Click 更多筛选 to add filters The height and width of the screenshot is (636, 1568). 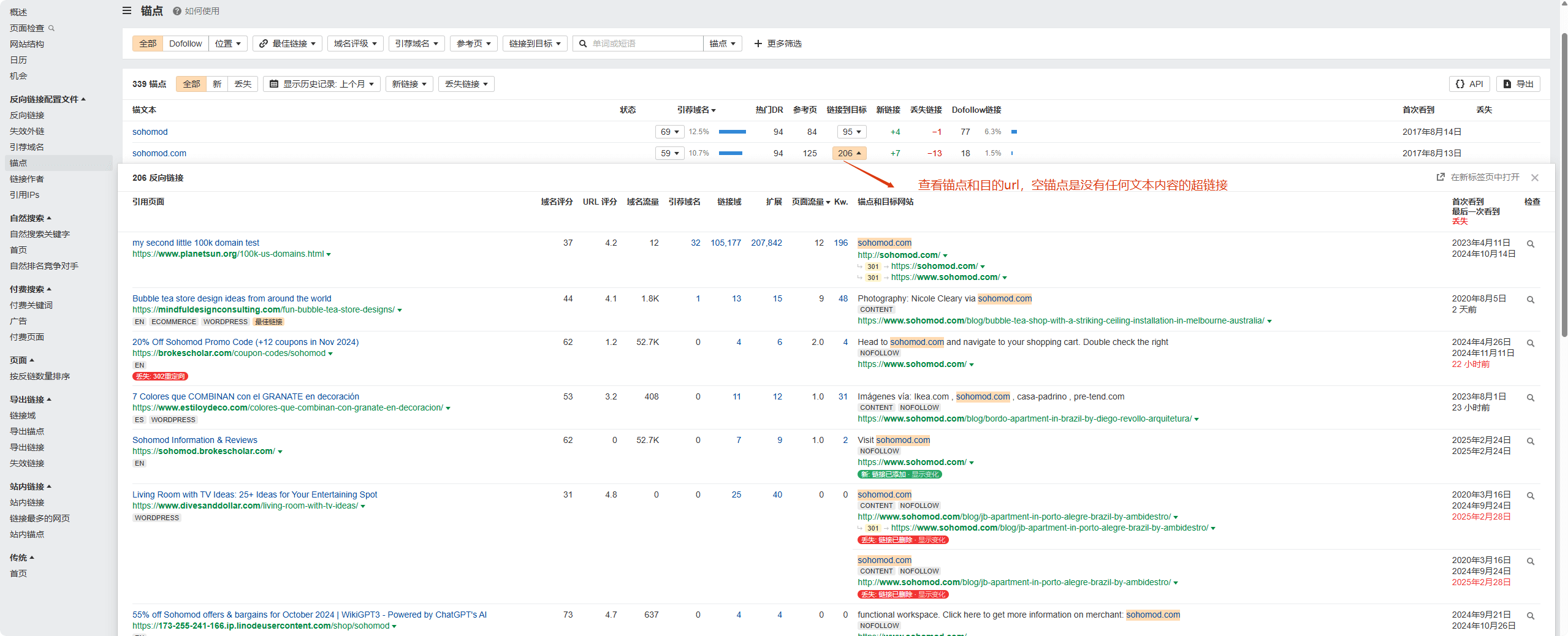coord(778,44)
